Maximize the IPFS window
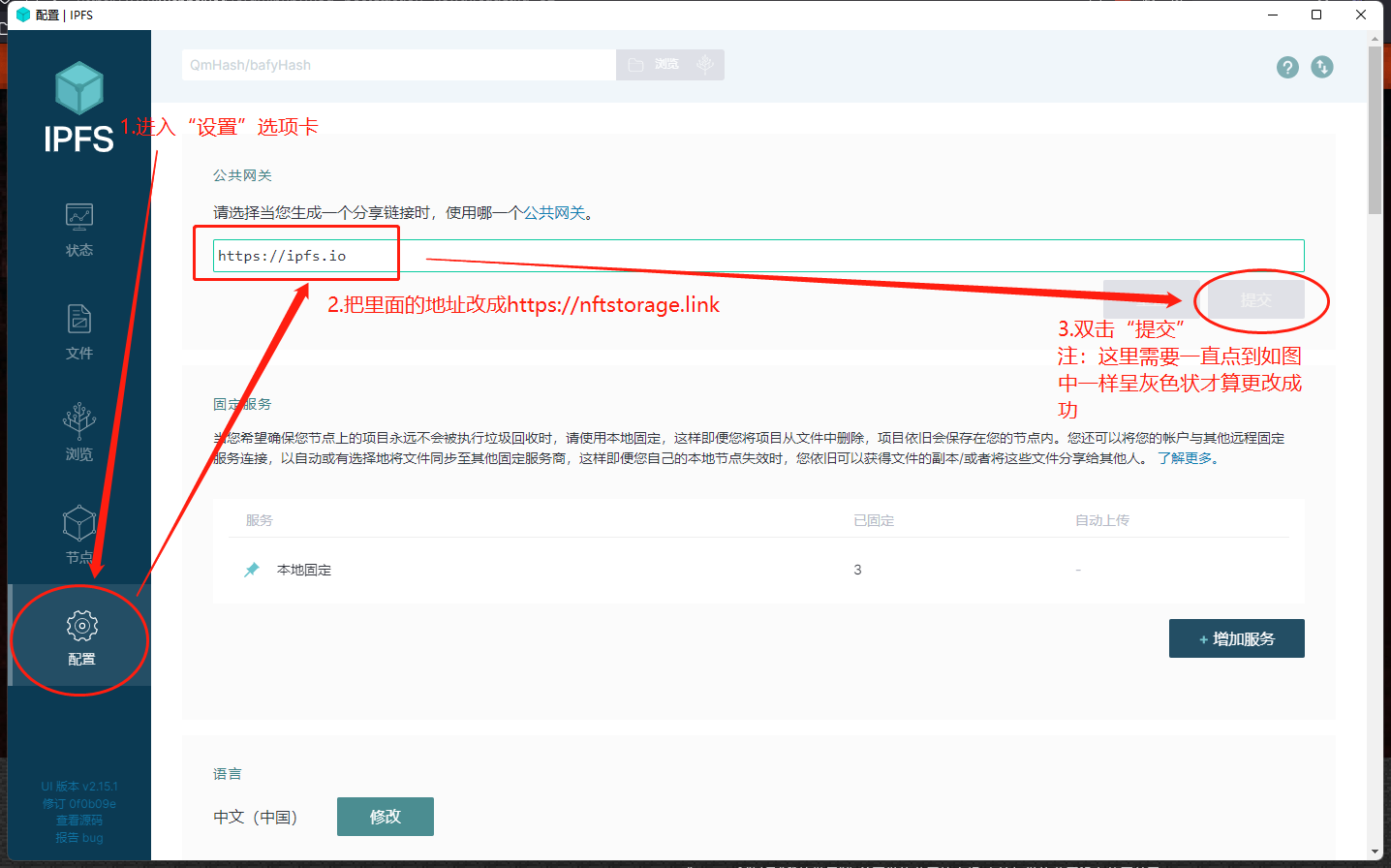The image size is (1391, 868). 1316,15
